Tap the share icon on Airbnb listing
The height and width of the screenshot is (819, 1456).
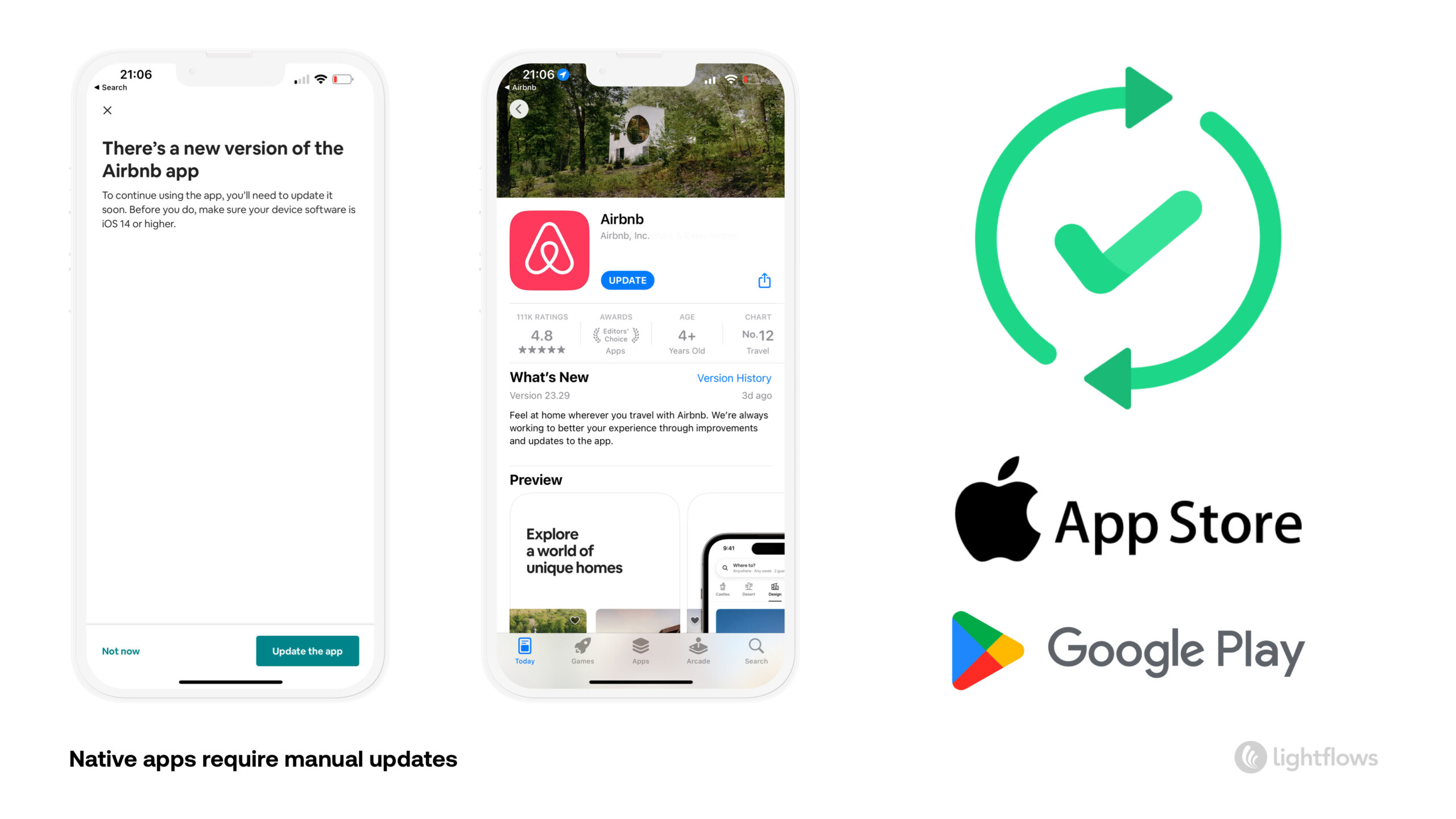tap(763, 280)
